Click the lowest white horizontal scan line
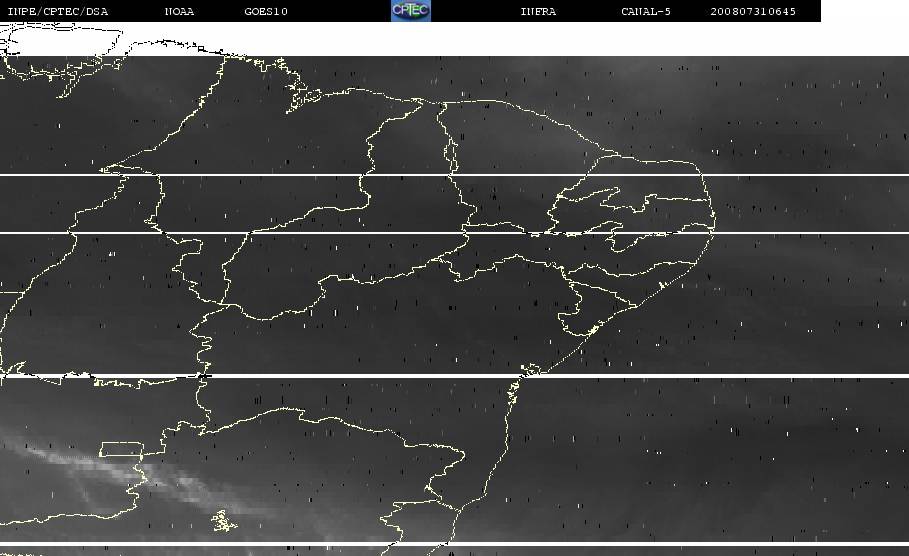 pyautogui.click(x=450, y=545)
